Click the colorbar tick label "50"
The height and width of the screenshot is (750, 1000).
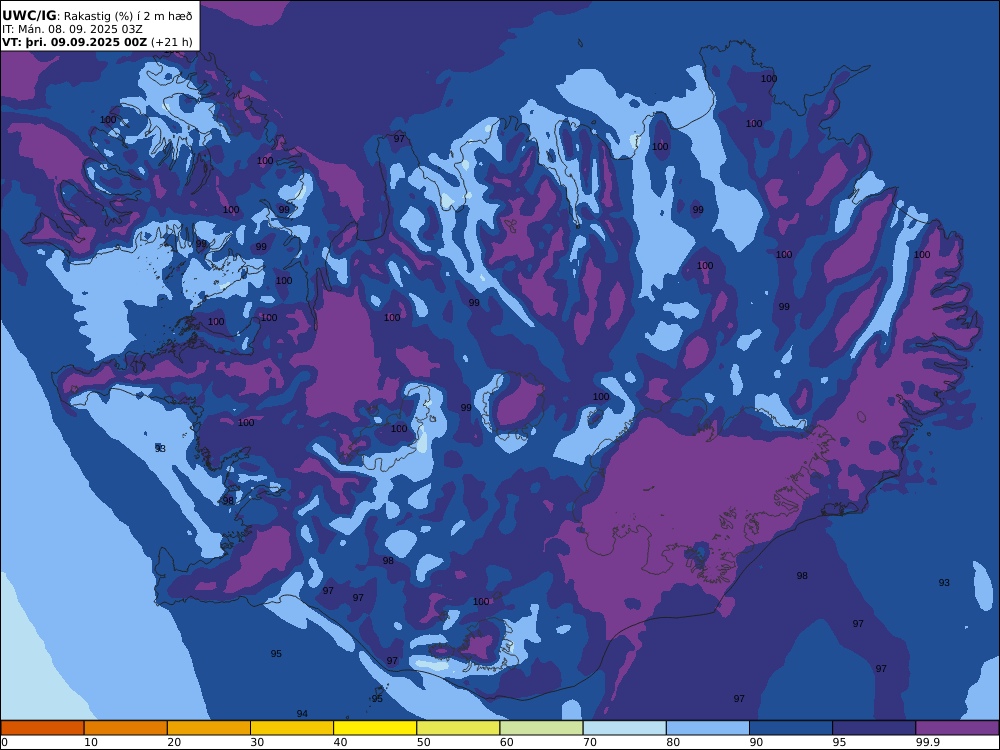tap(423, 742)
